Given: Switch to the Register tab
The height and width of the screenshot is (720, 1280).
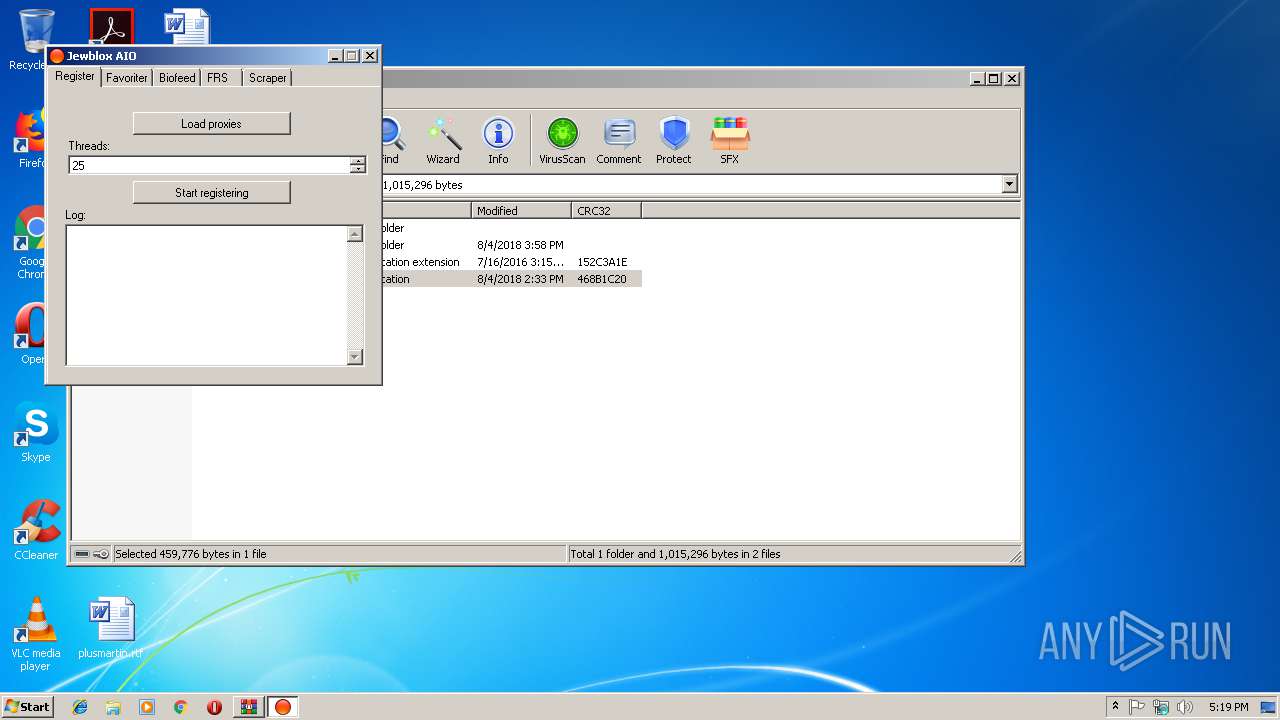Looking at the screenshot, I should pos(75,76).
